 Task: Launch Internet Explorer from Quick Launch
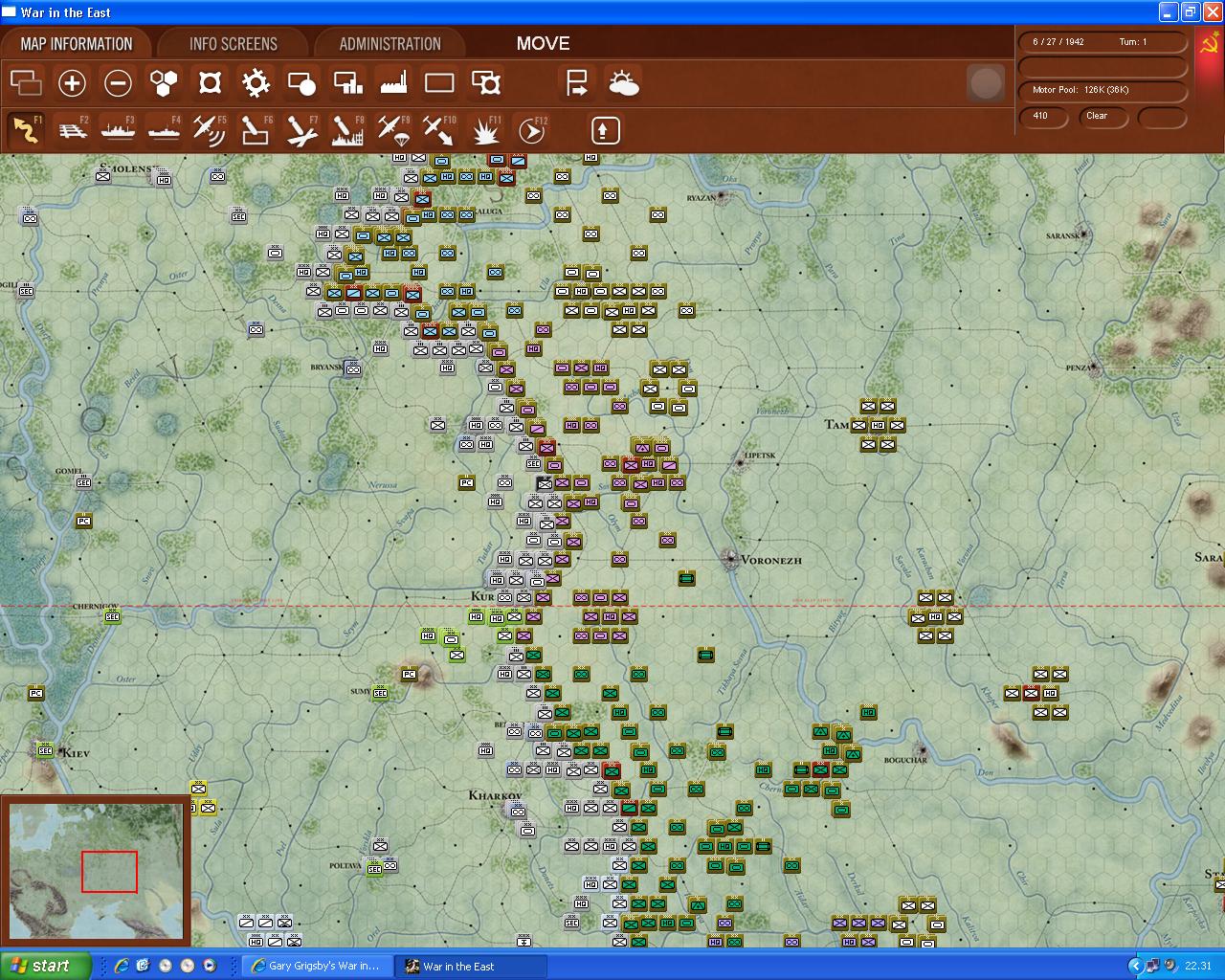click(x=122, y=967)
